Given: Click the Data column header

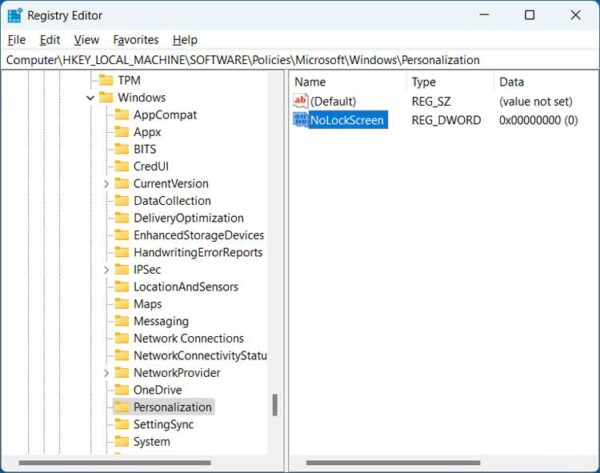Looking at the screenshot, I should tap(512, 82).
